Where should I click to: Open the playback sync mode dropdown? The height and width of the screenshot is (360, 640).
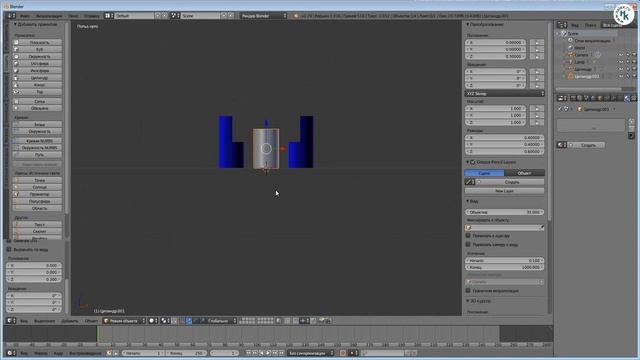tap(310, 353)
